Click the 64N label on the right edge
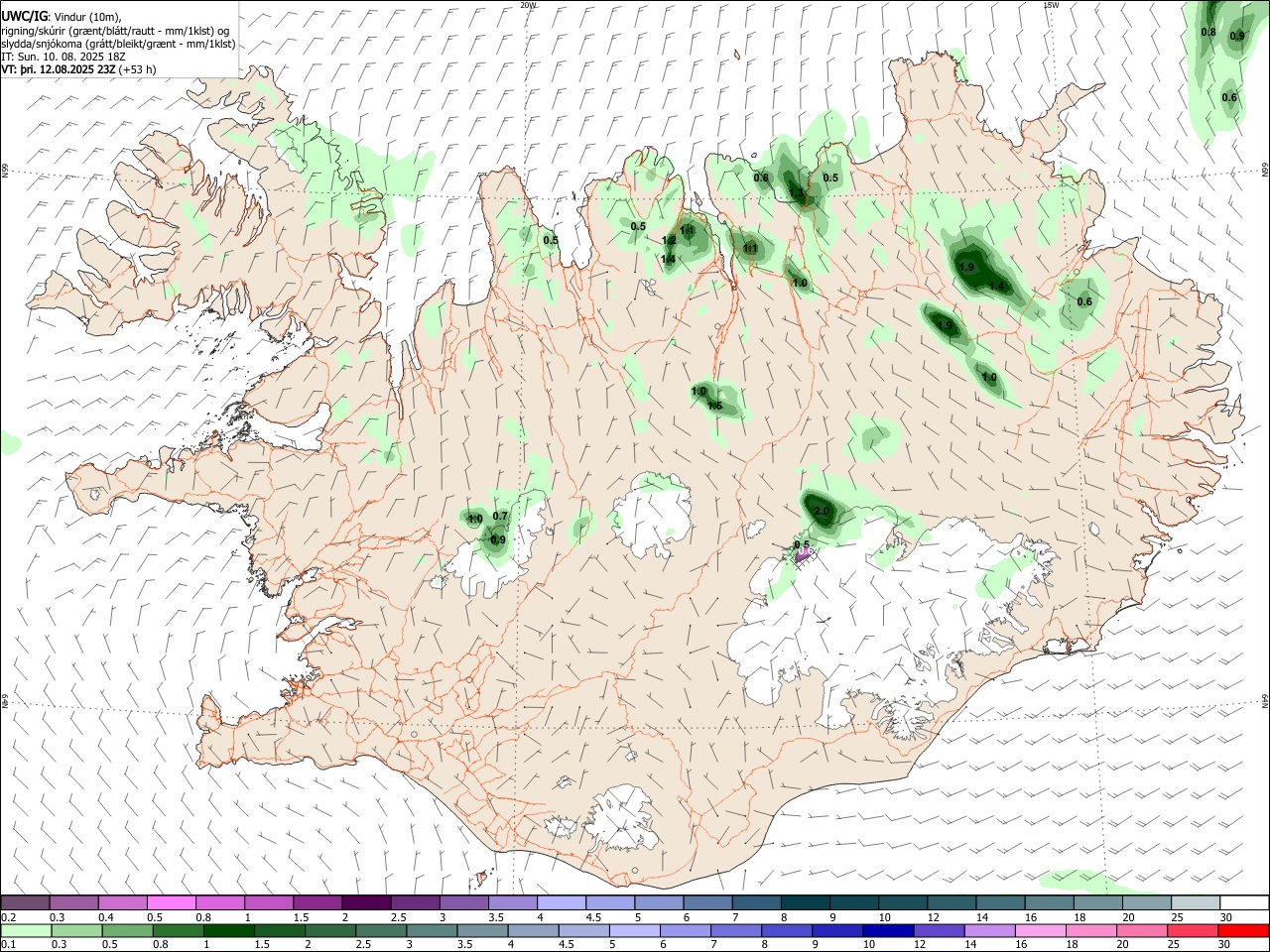1270x952 pixels. (1265, 700)
